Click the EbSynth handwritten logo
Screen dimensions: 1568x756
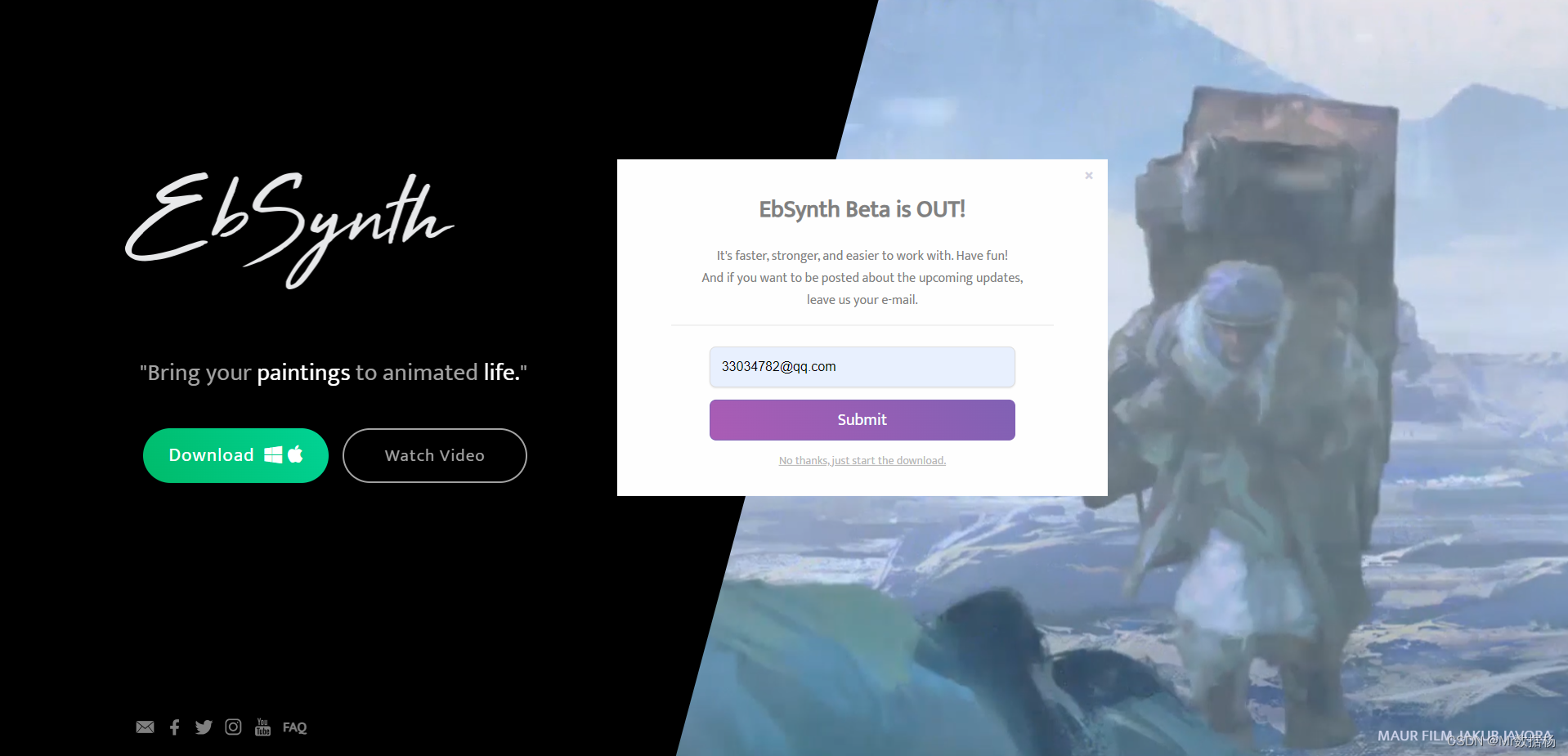[289, 230]
